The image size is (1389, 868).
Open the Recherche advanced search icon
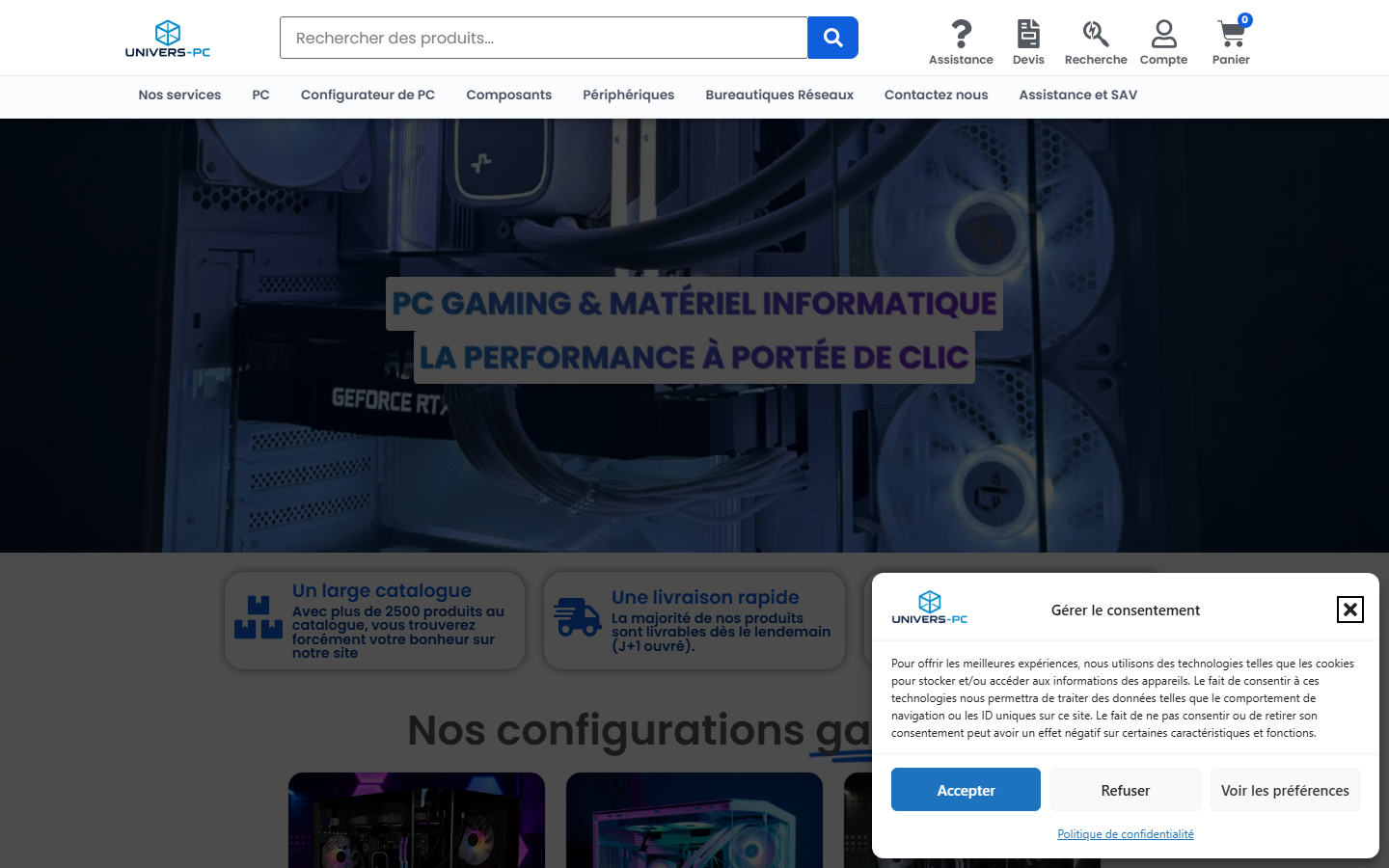pos(1096,34)
